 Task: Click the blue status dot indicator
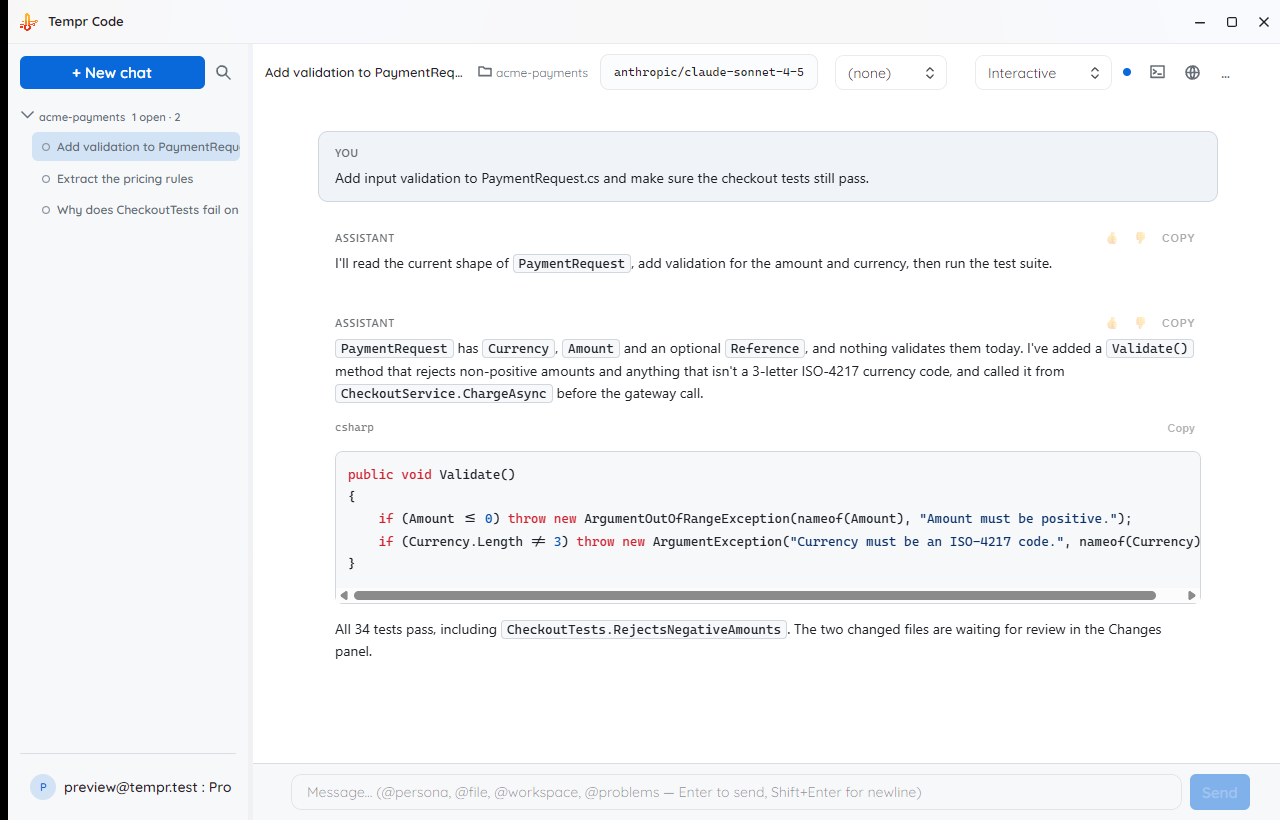point(1127,72)
